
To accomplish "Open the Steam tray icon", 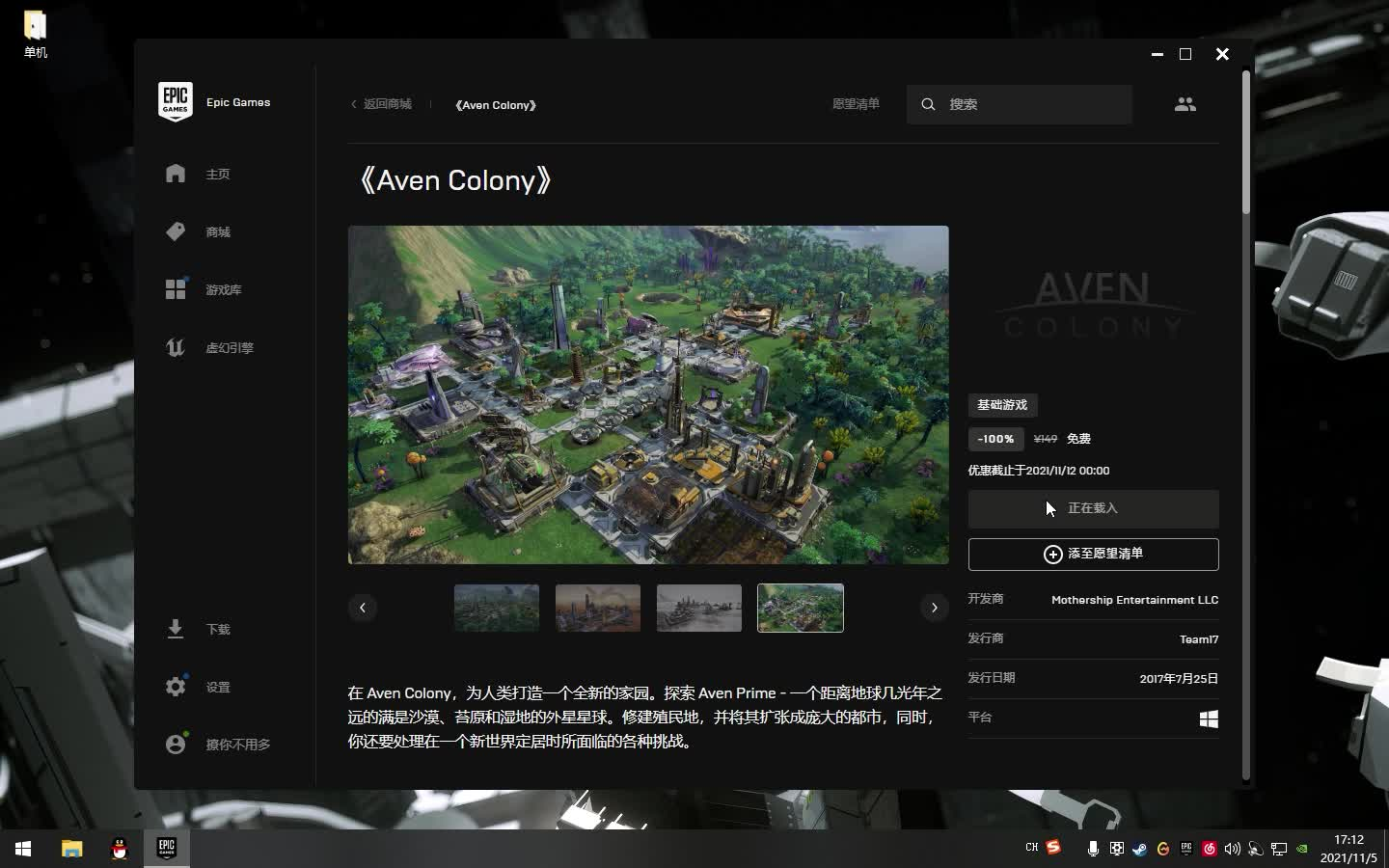I will (x=1139, y=849).
